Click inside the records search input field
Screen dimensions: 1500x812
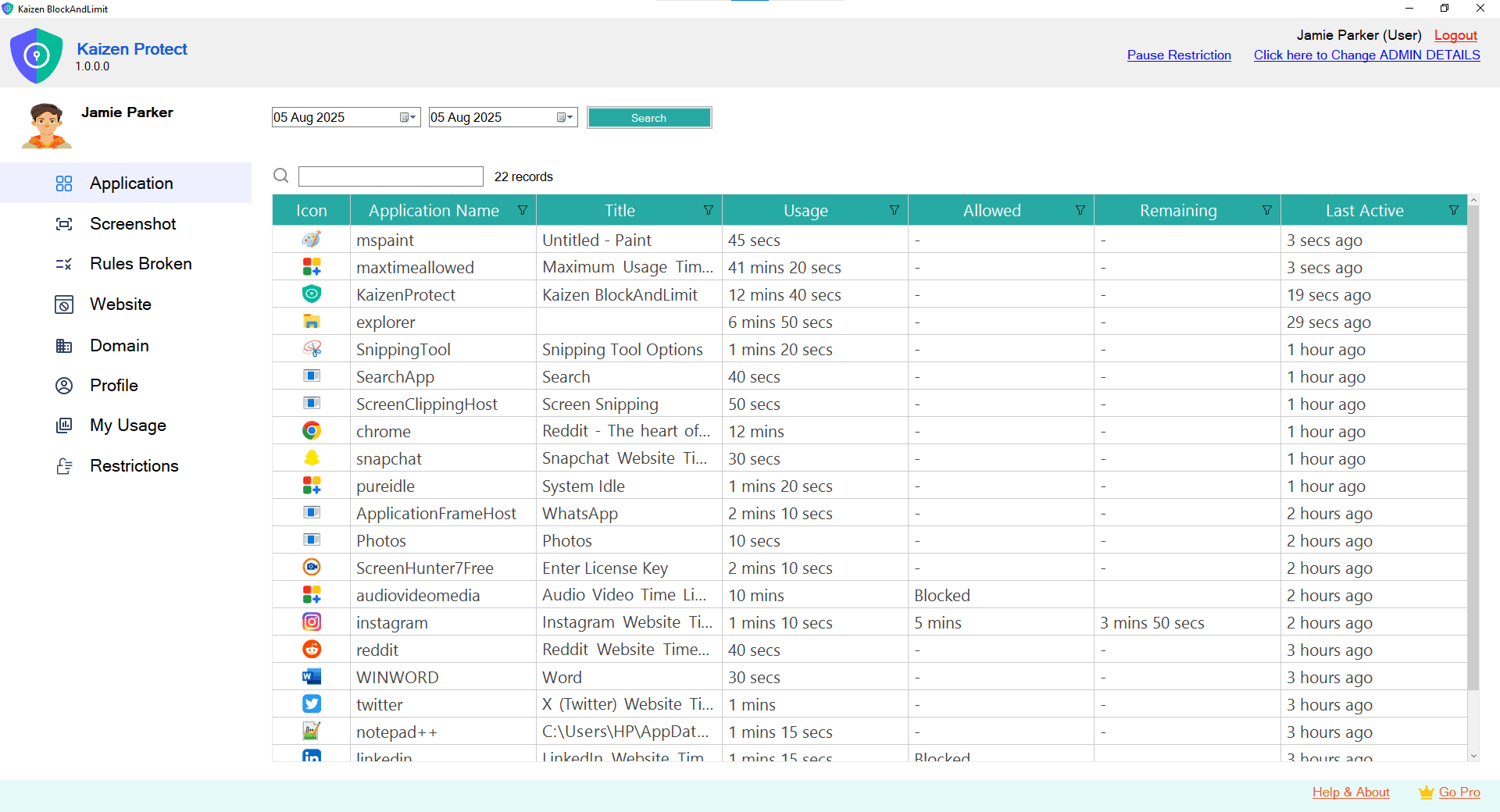pyautogui.click(x=391, y=176)
